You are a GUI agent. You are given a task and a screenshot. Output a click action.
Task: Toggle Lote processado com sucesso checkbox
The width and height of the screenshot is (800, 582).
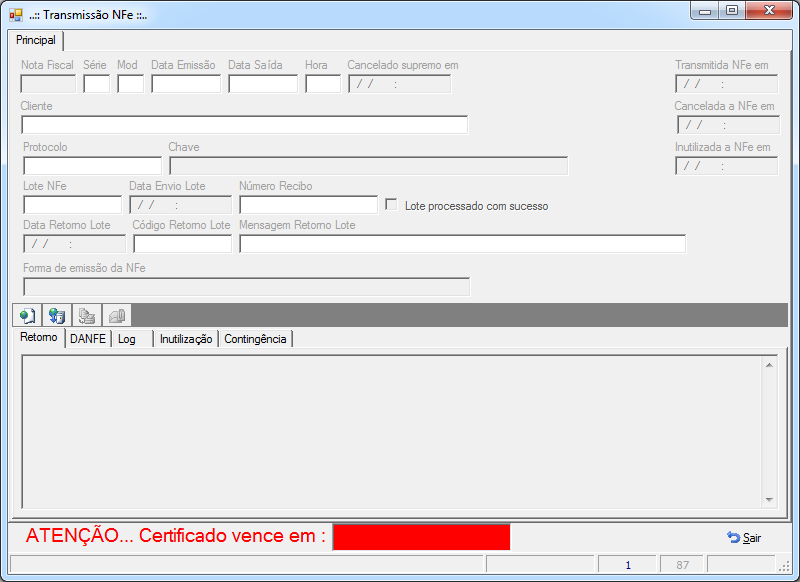391,205
